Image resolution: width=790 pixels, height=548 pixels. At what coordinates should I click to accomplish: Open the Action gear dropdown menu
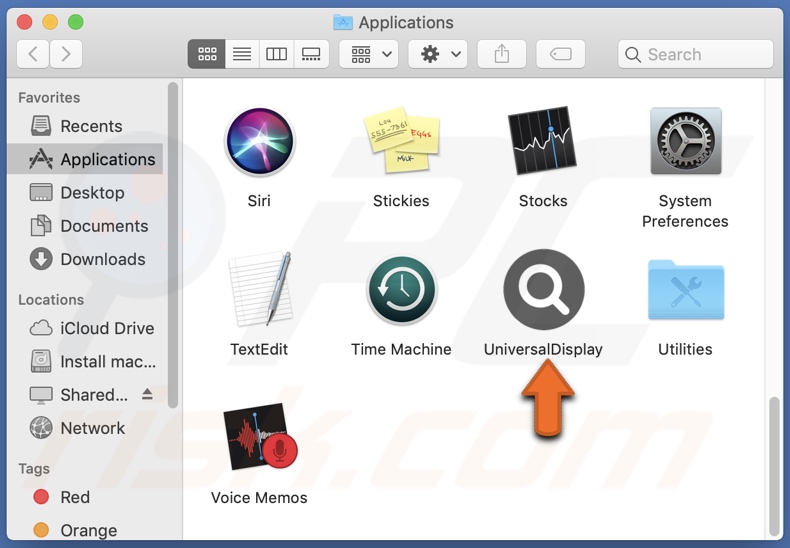click(x=437, y=54)
